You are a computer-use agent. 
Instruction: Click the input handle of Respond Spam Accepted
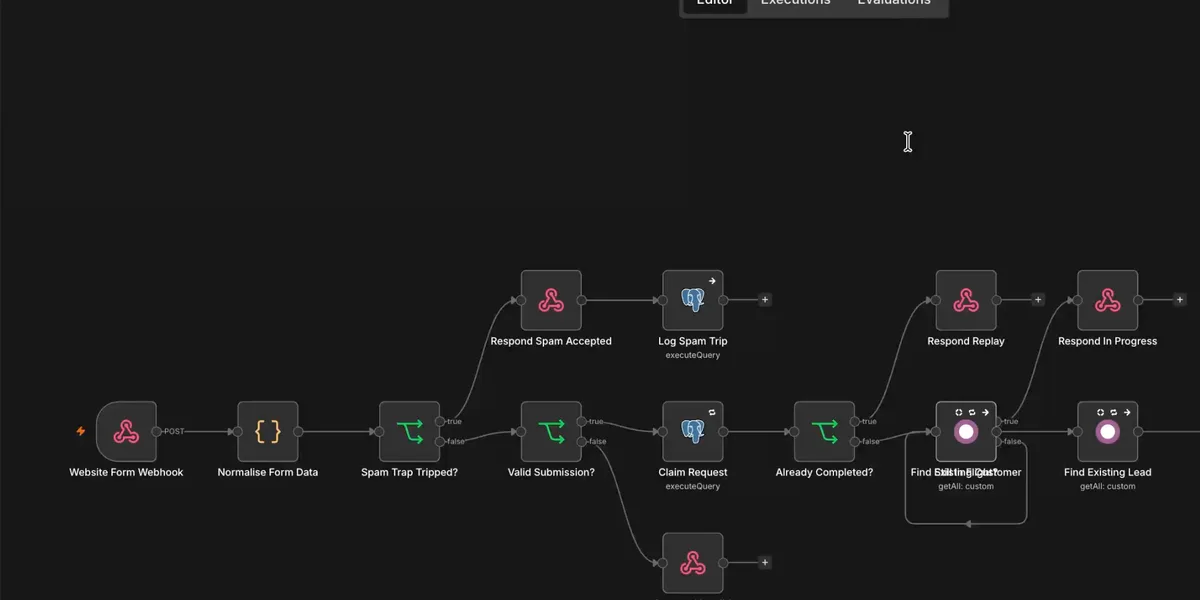pos(521,300)
